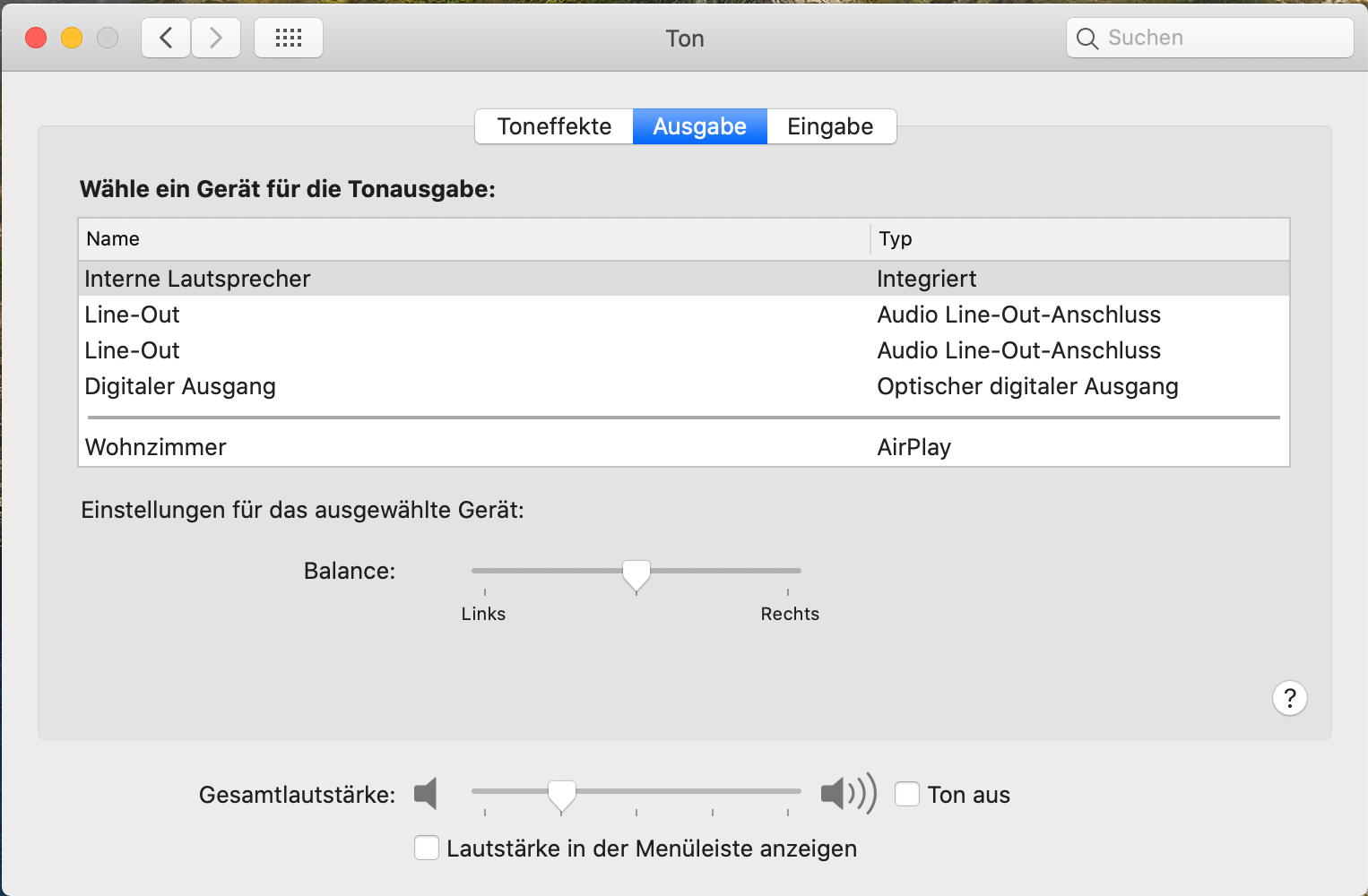Viewport: 1368px width, 896px height.
Task: Switch to the Eingabe tab
Action: 830,126
